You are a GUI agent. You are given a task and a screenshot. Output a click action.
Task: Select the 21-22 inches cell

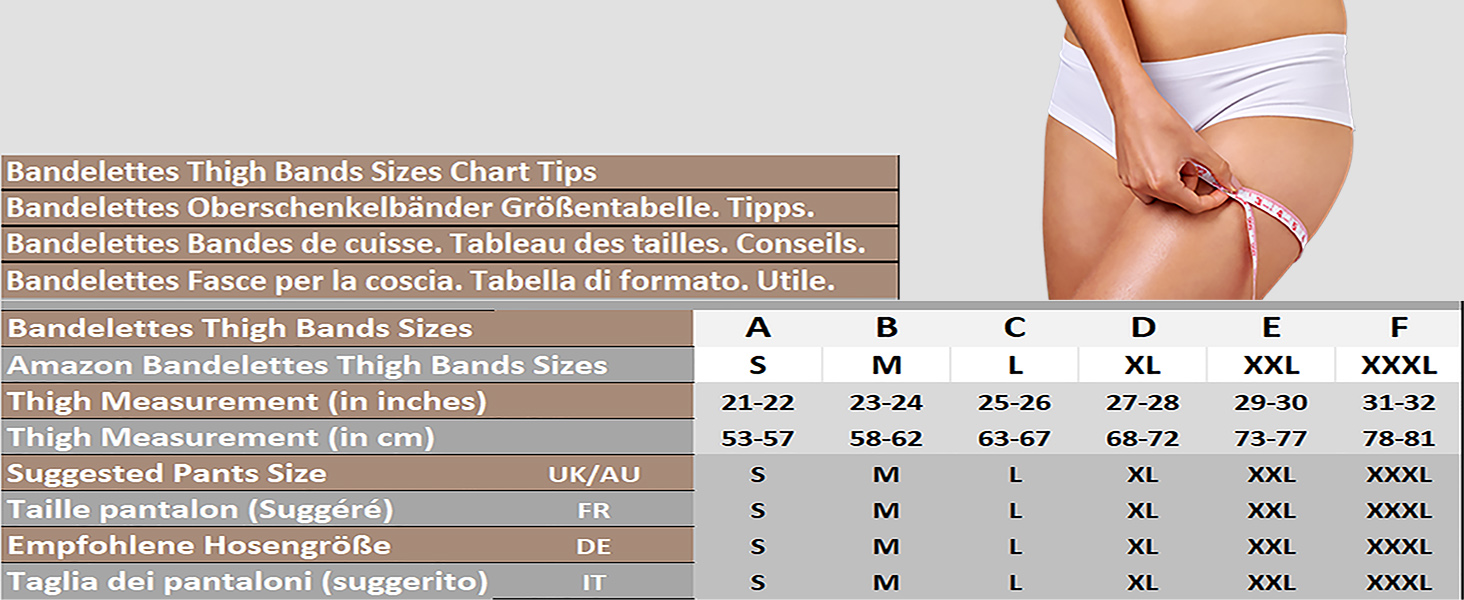(758, 403)
